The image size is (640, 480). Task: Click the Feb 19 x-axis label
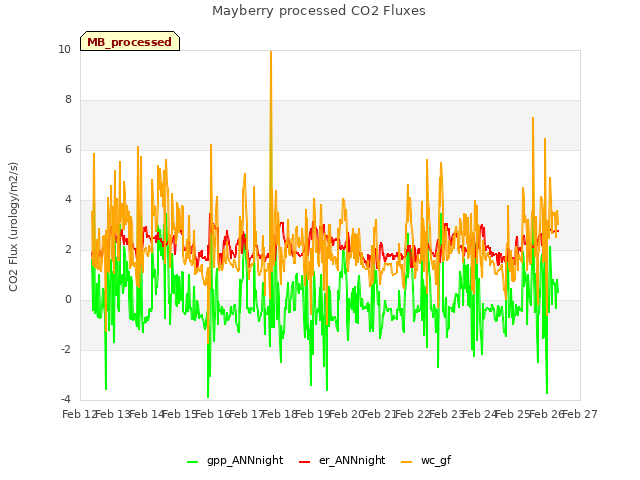click(313, 414)
